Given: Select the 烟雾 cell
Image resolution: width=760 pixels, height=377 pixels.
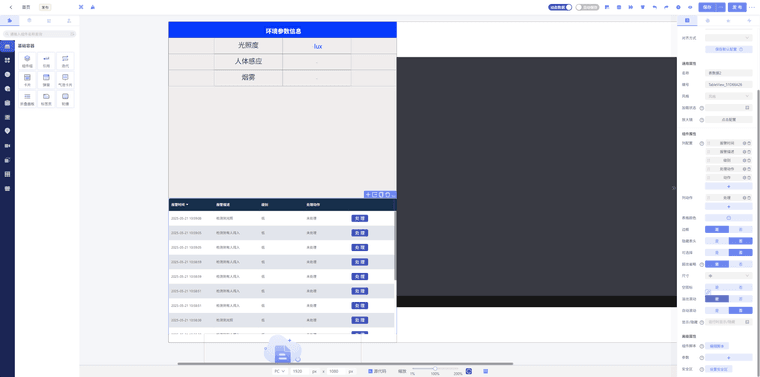Looking at the screenshot, I should coord(248,78).
